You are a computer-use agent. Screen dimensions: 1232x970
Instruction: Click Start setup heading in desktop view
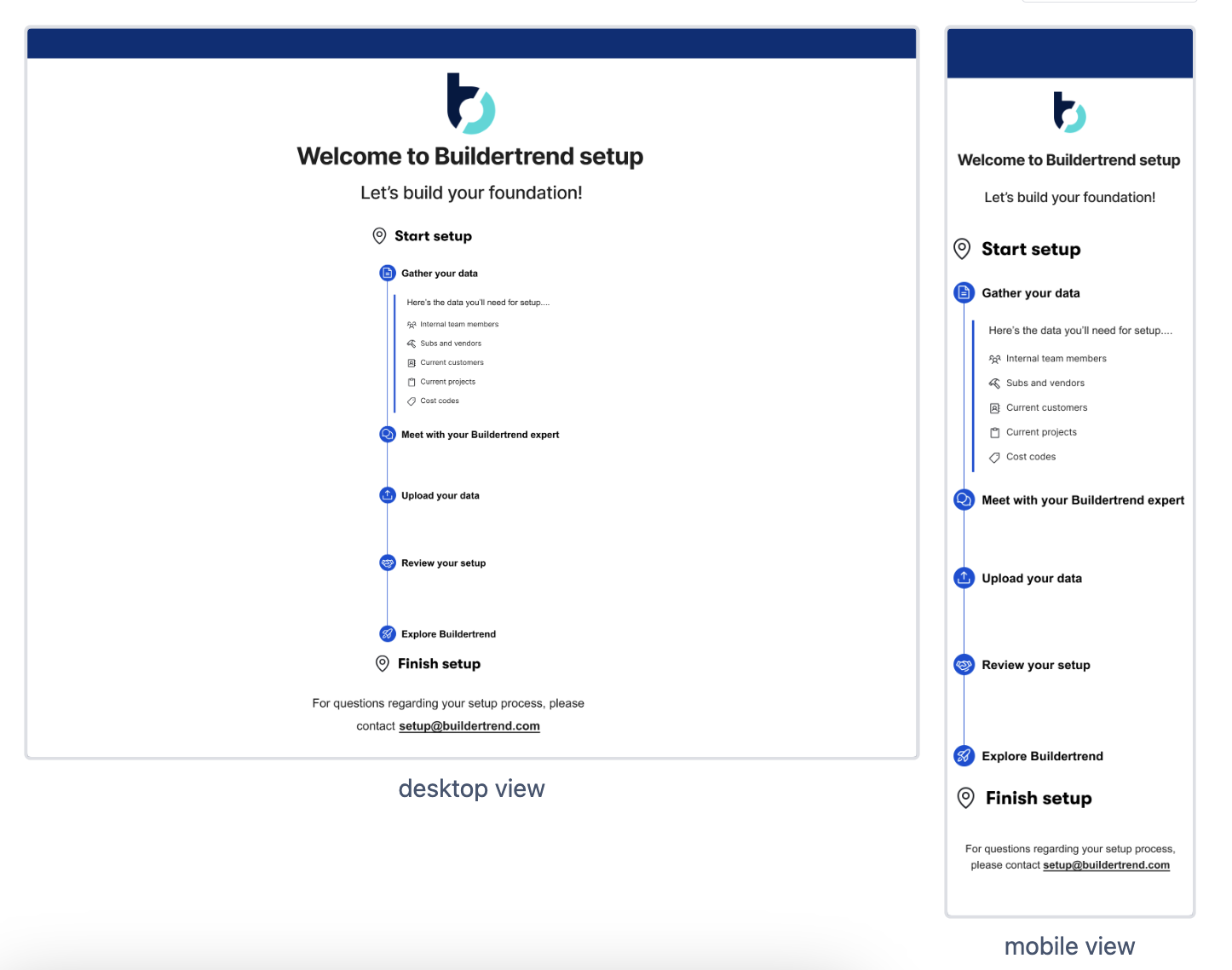433,236
